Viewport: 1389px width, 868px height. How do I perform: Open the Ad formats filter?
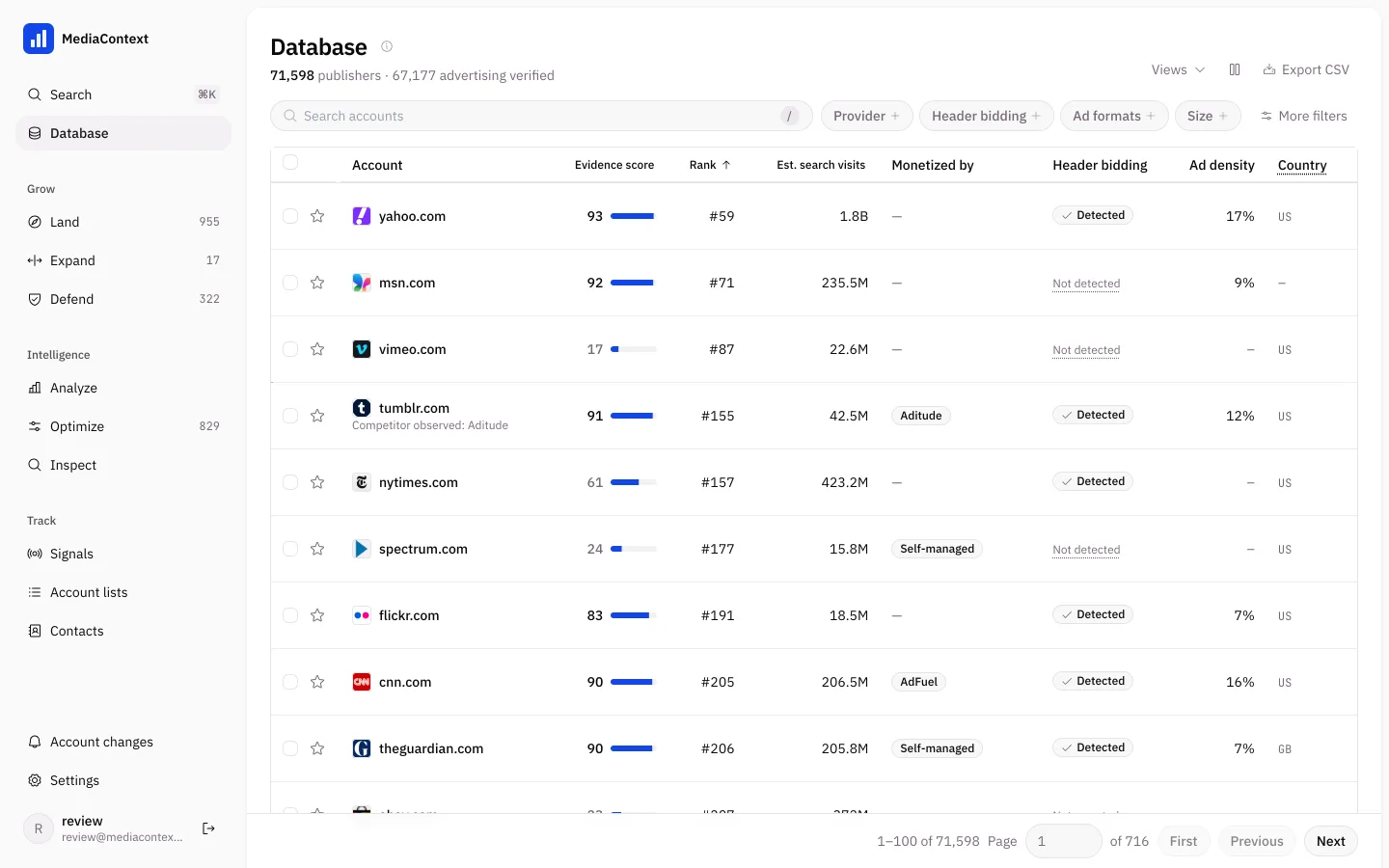pyautogui.click(x=1114, y=116)
